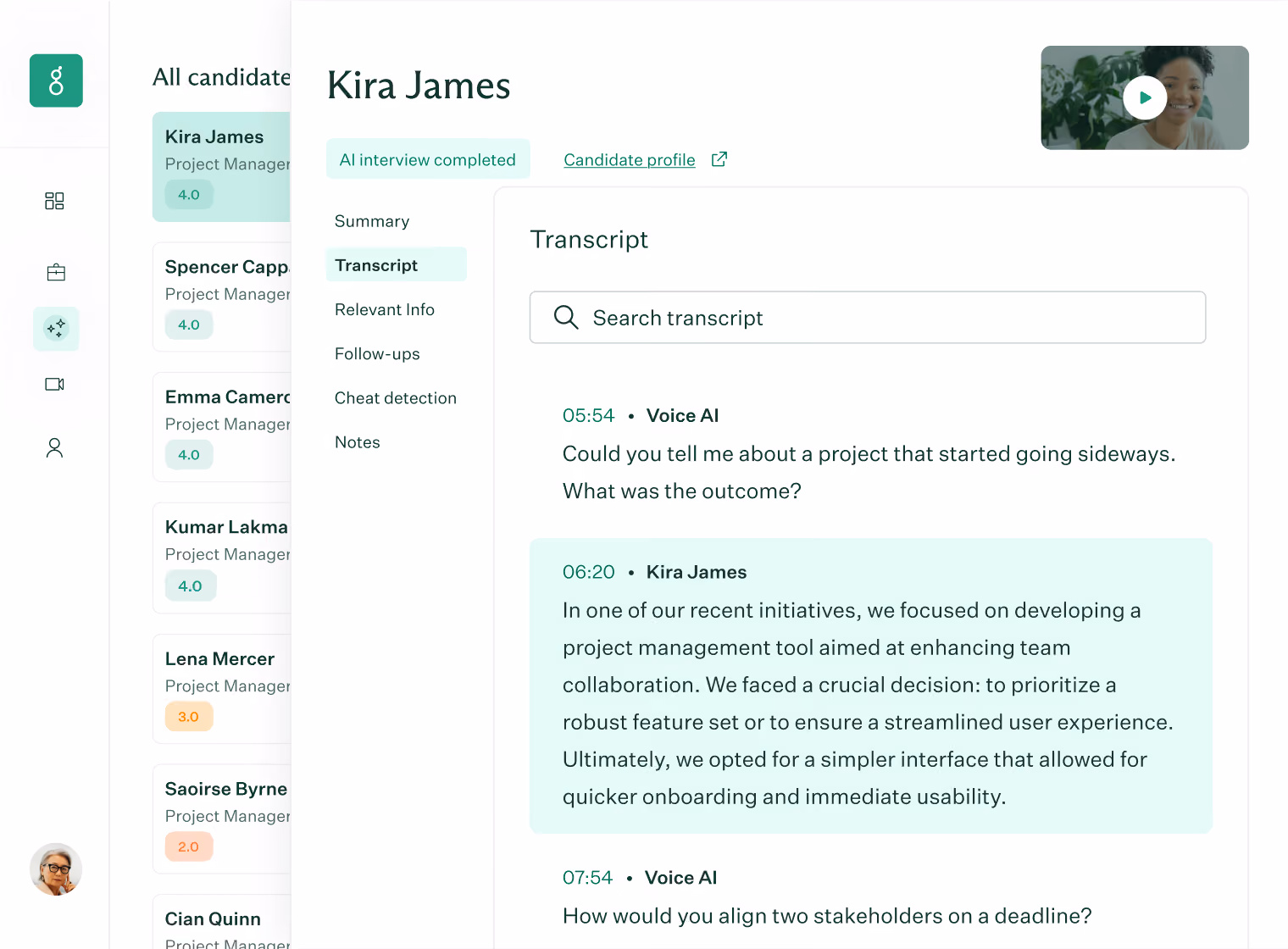1288x949 pixels.
Task: Open the video camera icon in sidebar
Action: point(54,384)
